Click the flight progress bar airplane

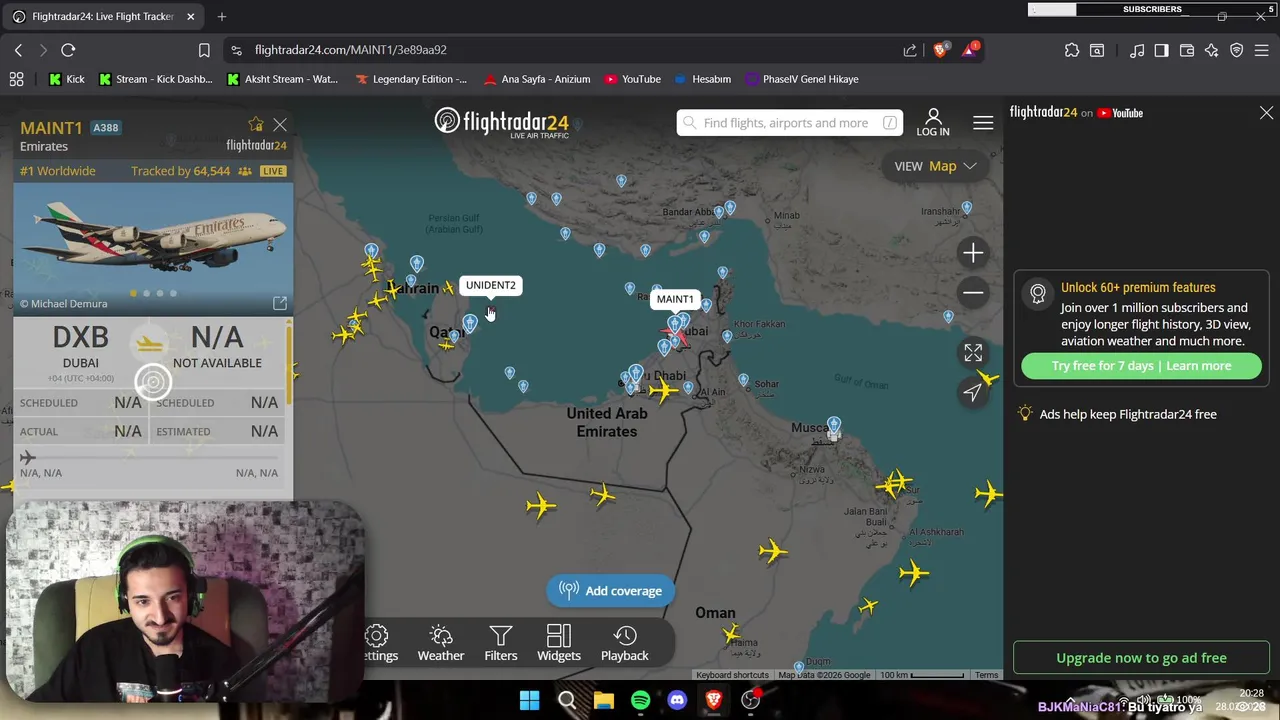point(28,458)
